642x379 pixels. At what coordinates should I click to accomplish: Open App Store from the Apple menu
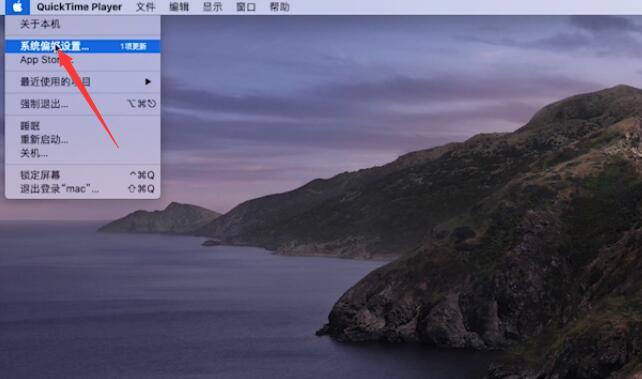point(82,60)
